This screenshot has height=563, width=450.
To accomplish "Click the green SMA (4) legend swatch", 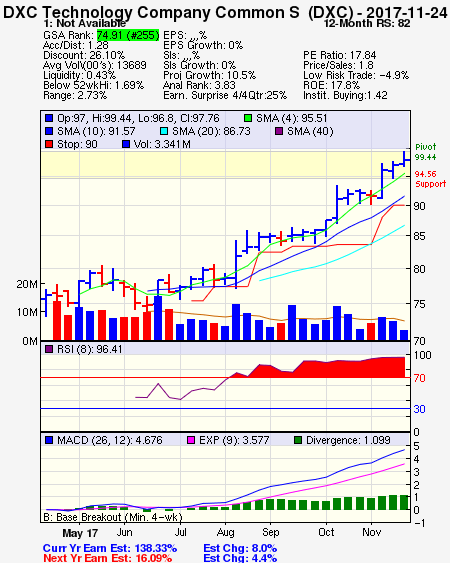I will (248, 118).
